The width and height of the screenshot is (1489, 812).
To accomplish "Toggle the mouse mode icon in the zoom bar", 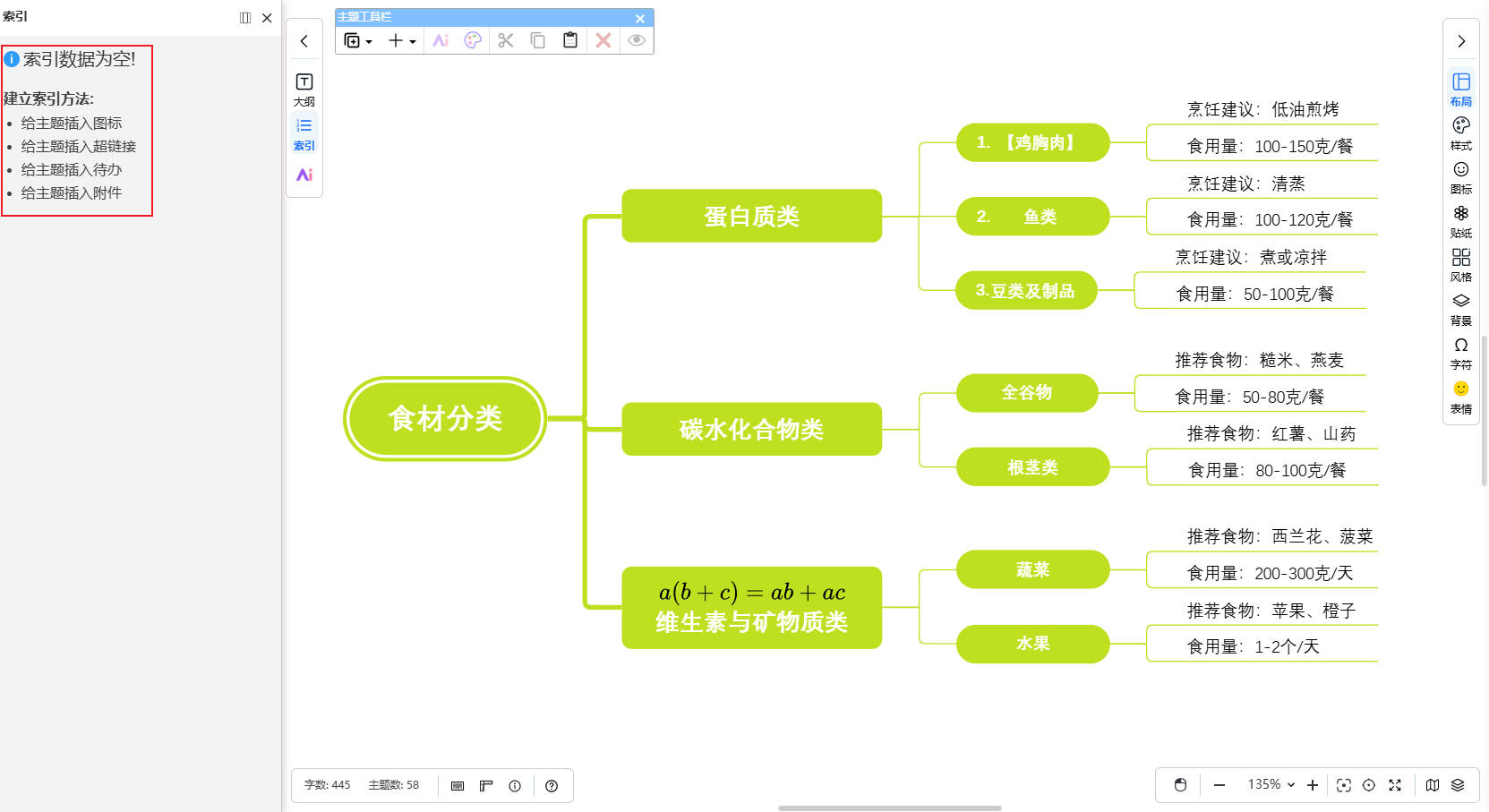I will pos(1180,785).
